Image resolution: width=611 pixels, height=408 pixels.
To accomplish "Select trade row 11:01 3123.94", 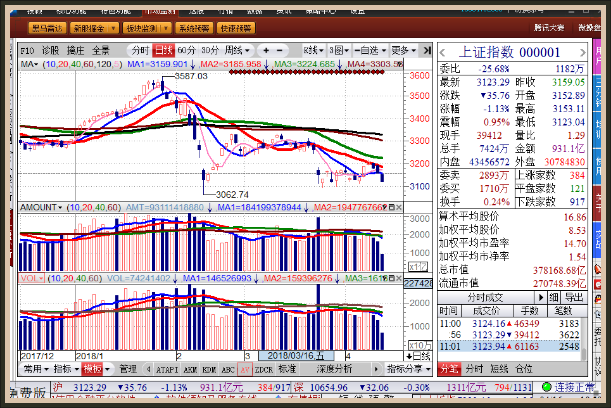I will click(x=510, y=346).
